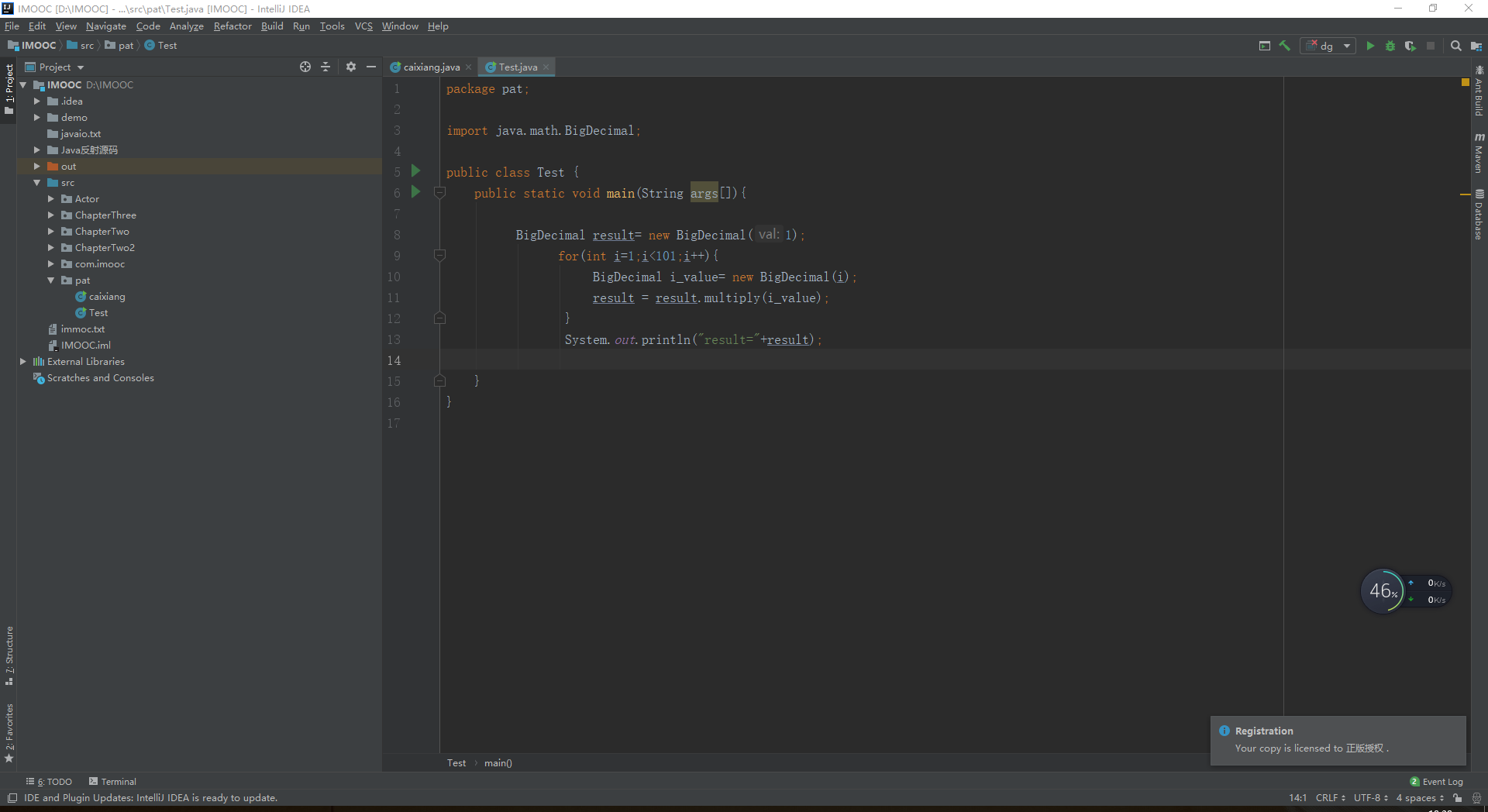
Task: Toggle read-only lock icon in status bar
Action: (x=1458, y=798)
